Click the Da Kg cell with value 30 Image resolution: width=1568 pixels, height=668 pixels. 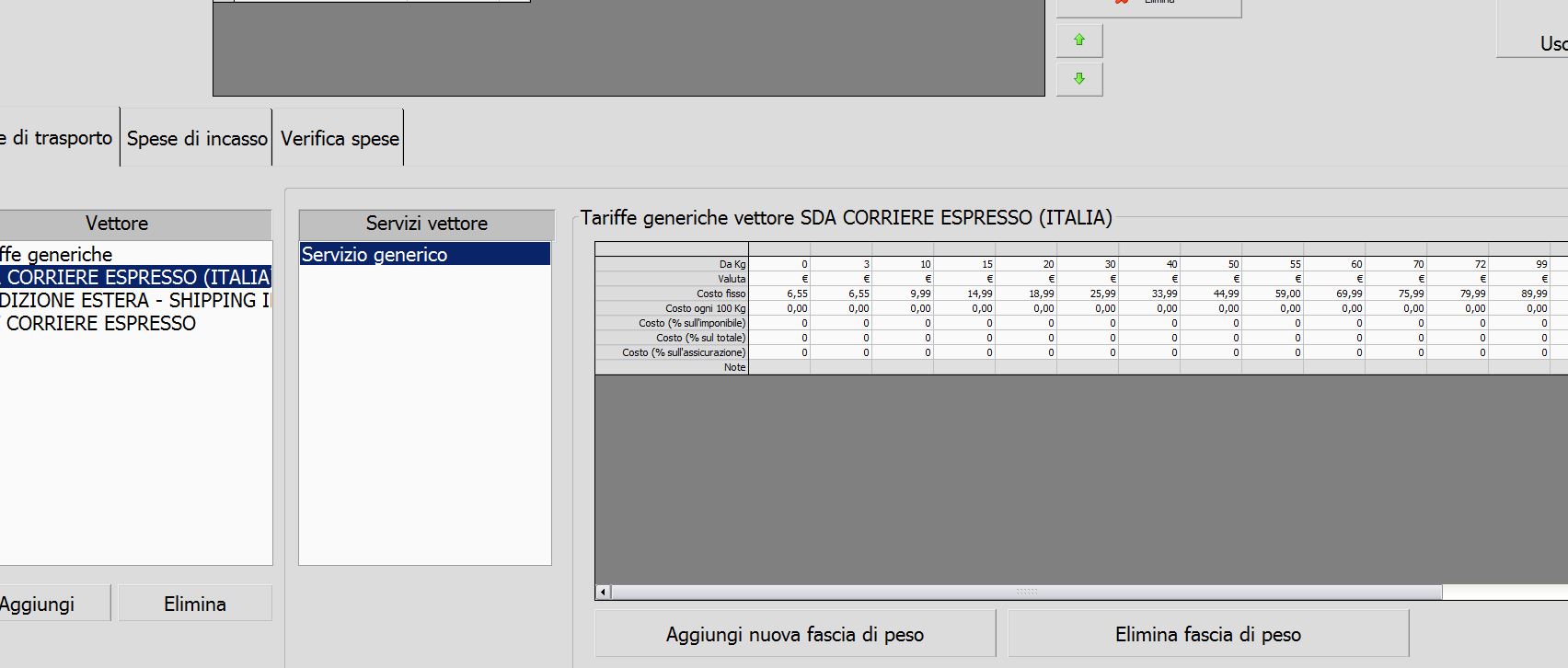click(1088, 264)
